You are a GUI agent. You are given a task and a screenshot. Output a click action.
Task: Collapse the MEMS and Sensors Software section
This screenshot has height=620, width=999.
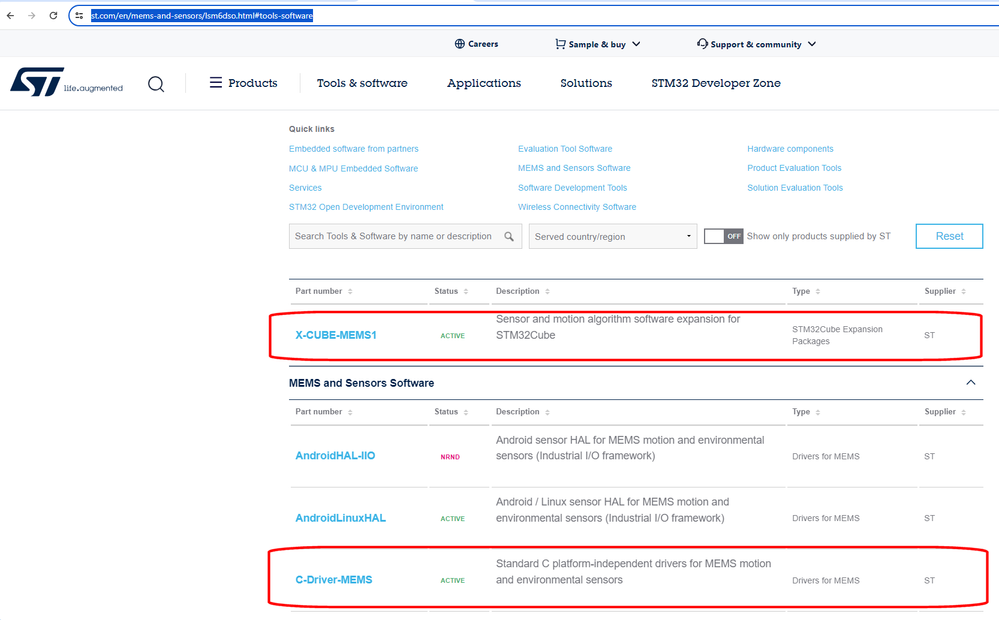(x=971, y=382)
